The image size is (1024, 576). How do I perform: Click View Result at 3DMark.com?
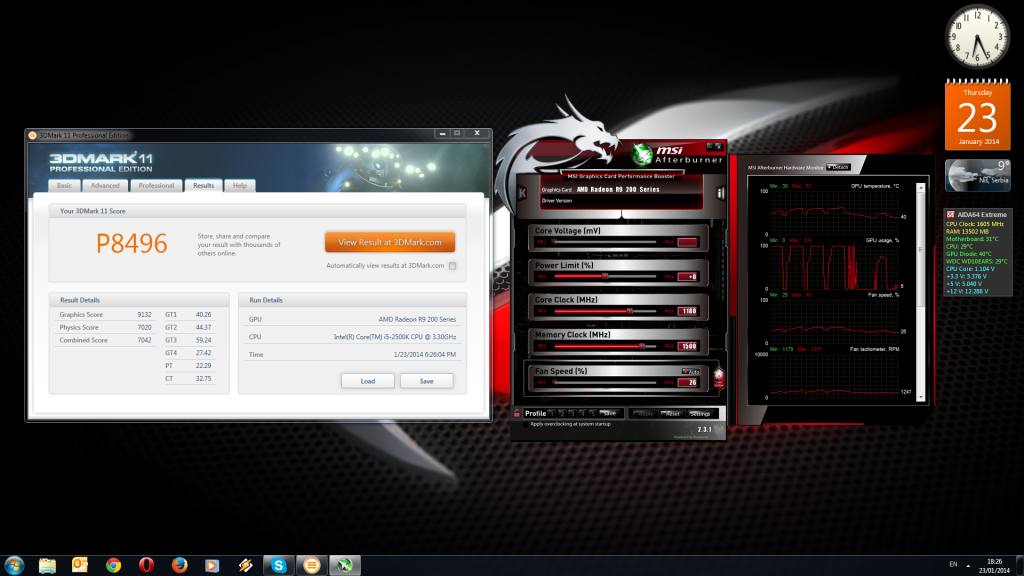pos(390,242)
